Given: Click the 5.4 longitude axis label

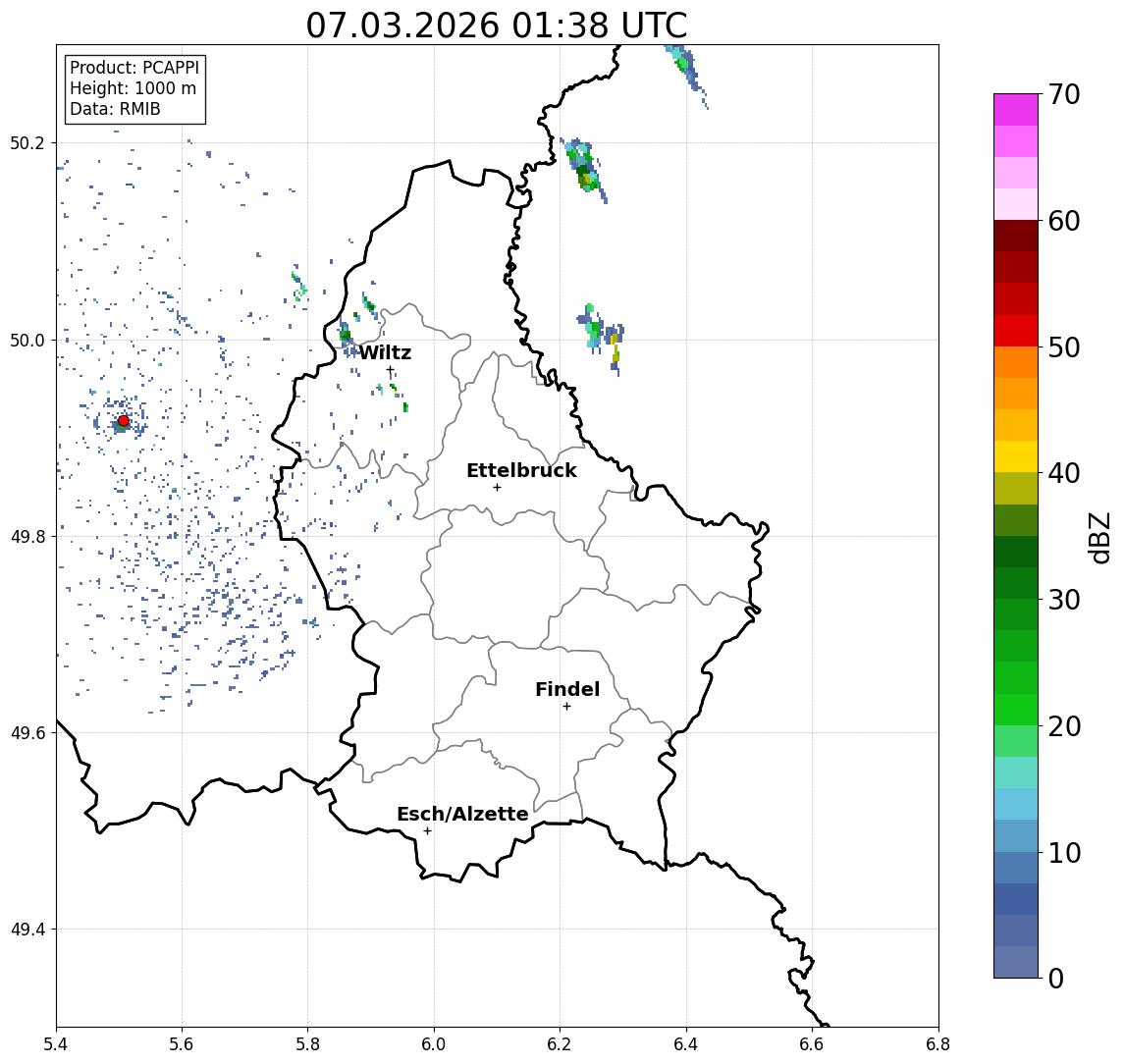Looking at the screenshot, I should click(56, 1044).
